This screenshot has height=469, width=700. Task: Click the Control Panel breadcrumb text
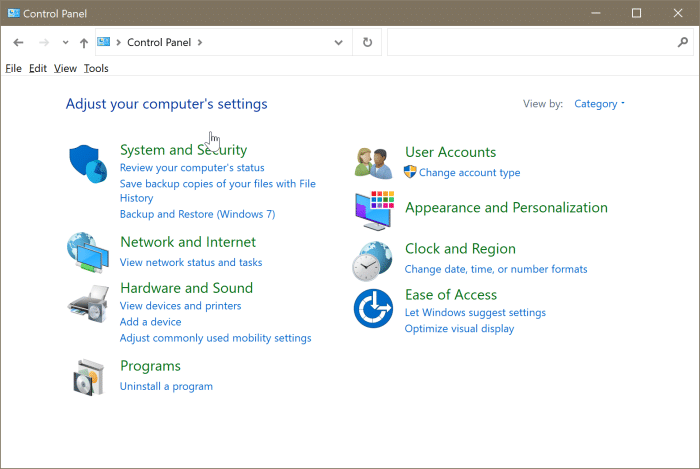pyautogui.click(x=159, y=42)
